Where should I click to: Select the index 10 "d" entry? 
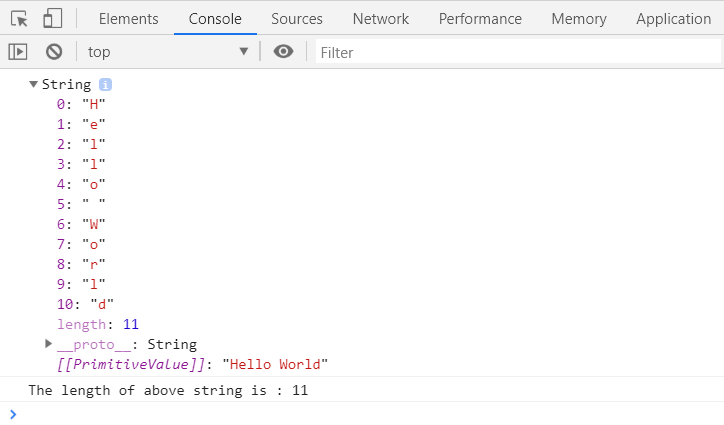pyautogui.click(x=85, y=304)
